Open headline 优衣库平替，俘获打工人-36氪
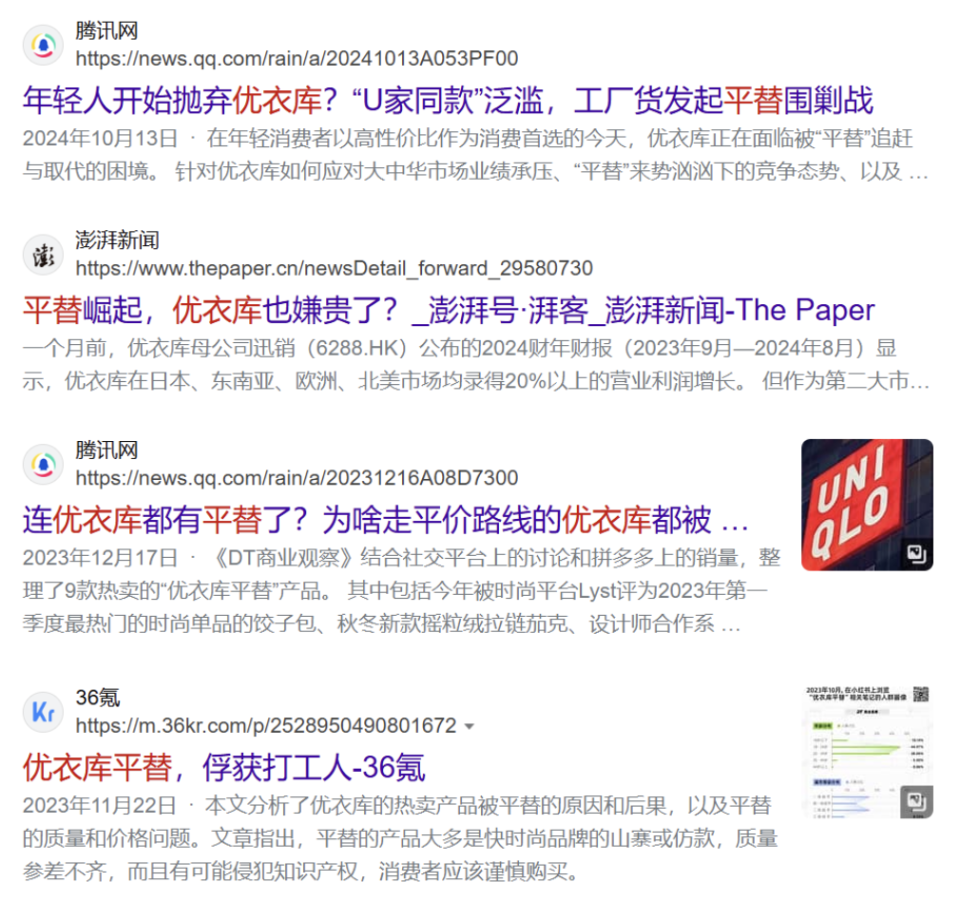Image resolution: width=960 pixels, height=901 pixels. pos(224,768)
